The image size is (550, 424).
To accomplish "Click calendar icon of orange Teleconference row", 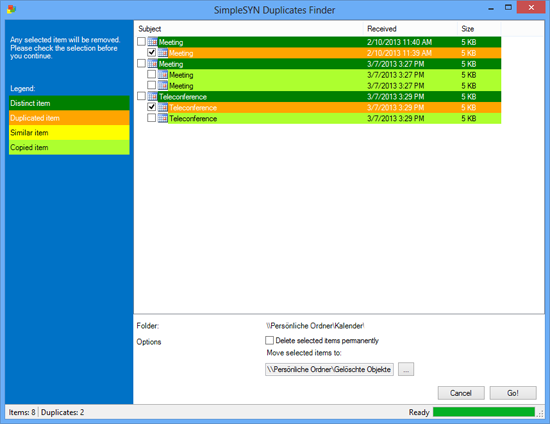I will (x=162, y=107).
